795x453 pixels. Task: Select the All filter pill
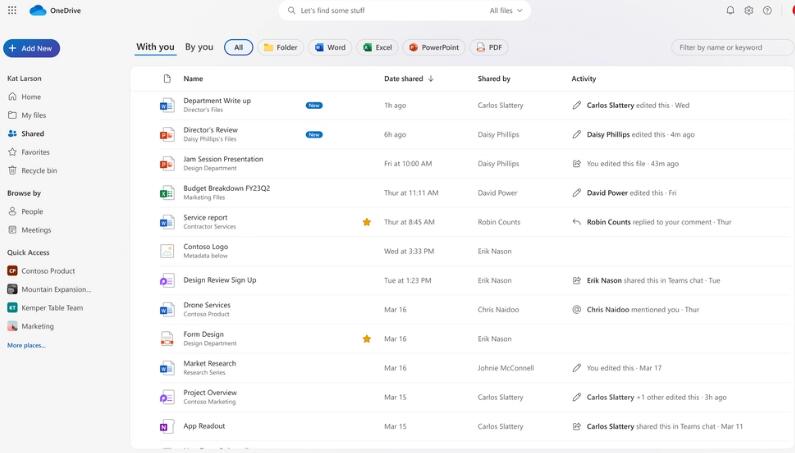tap(238, 47)
